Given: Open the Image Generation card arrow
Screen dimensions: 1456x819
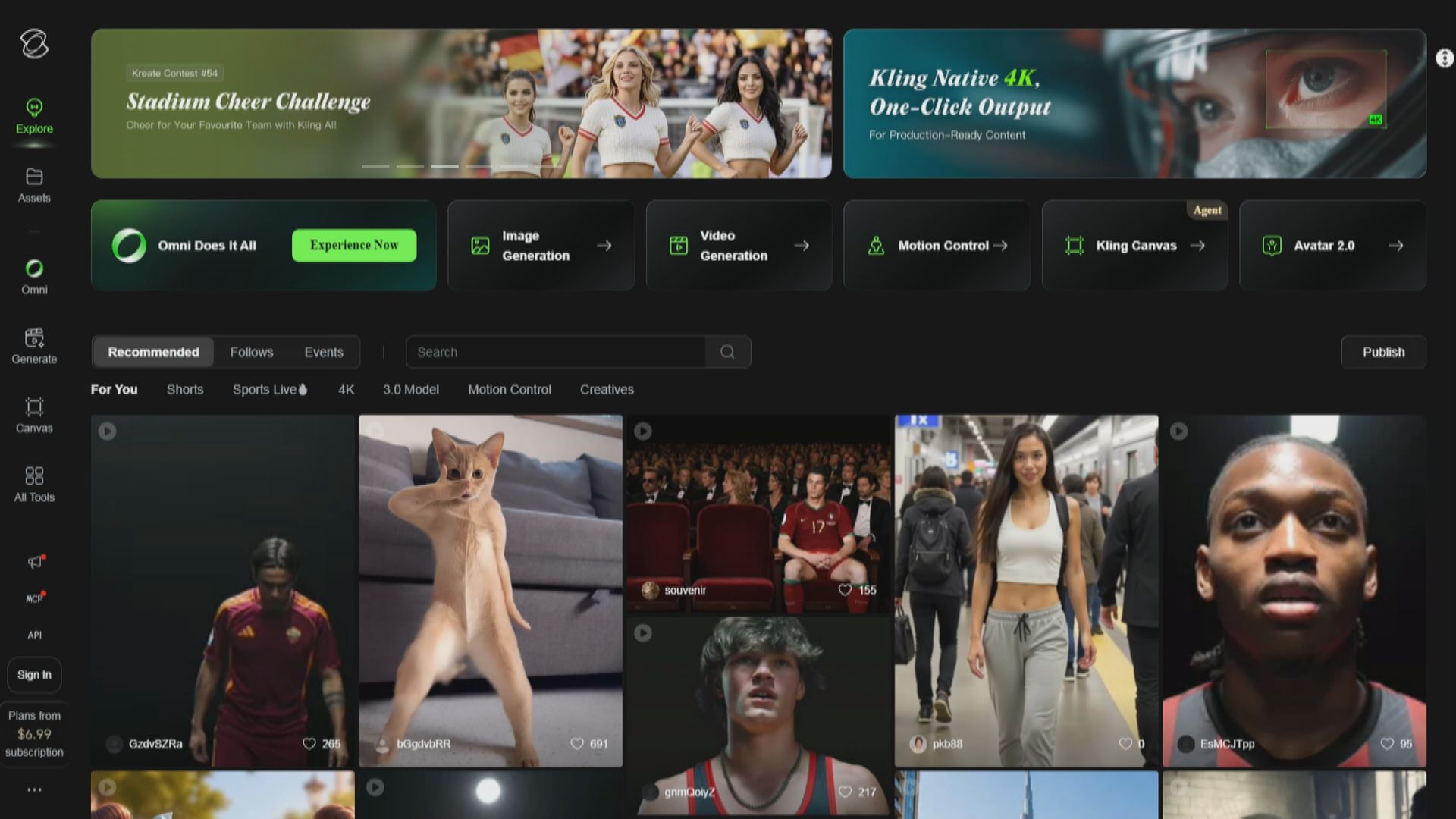Looking at the screenshot, I should 604,246.
